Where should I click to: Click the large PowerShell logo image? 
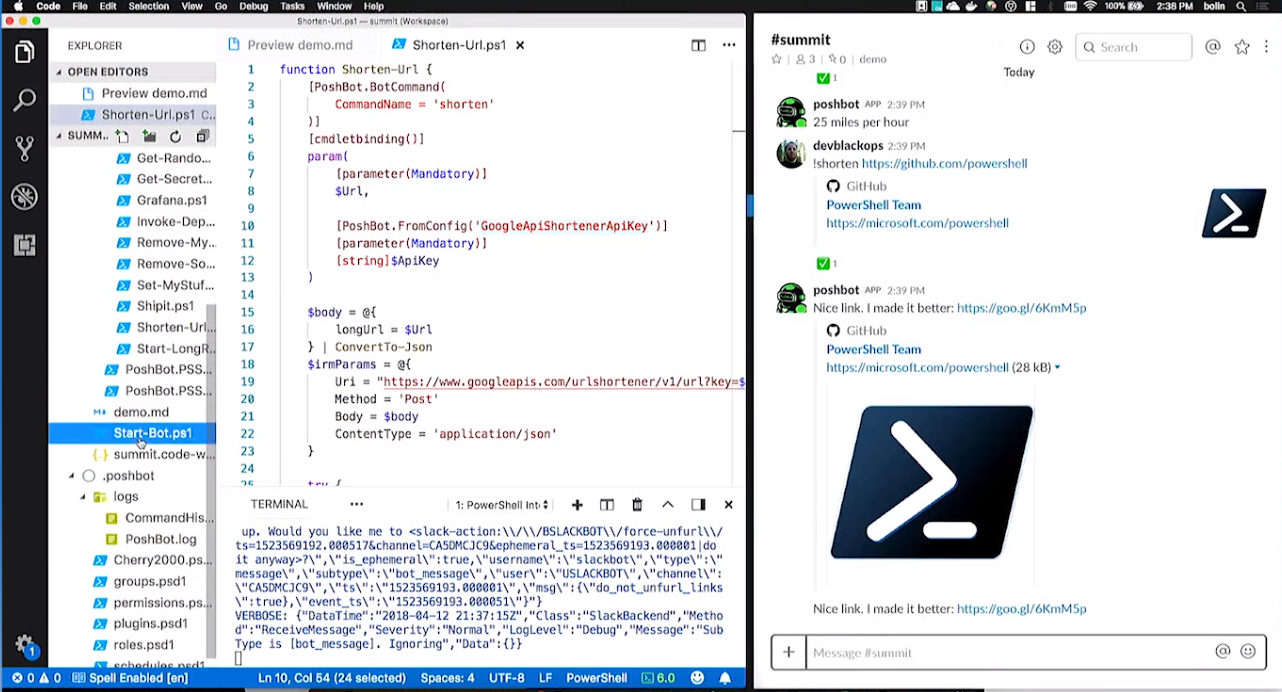point(931,483)
